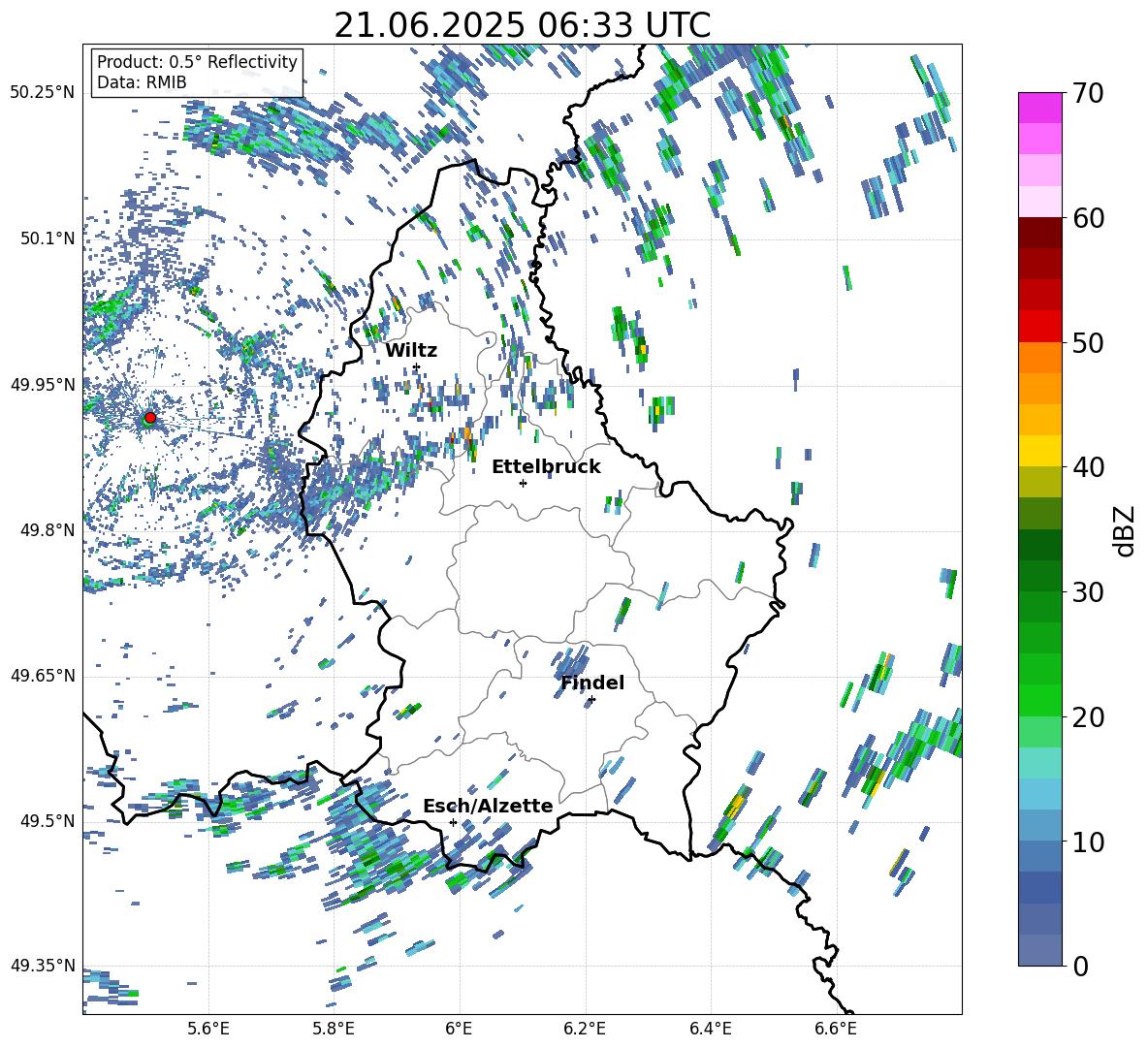Click the 49.5°N latitude label
The width and height of the screenshot is (1148, 1048).
[48, 821]
